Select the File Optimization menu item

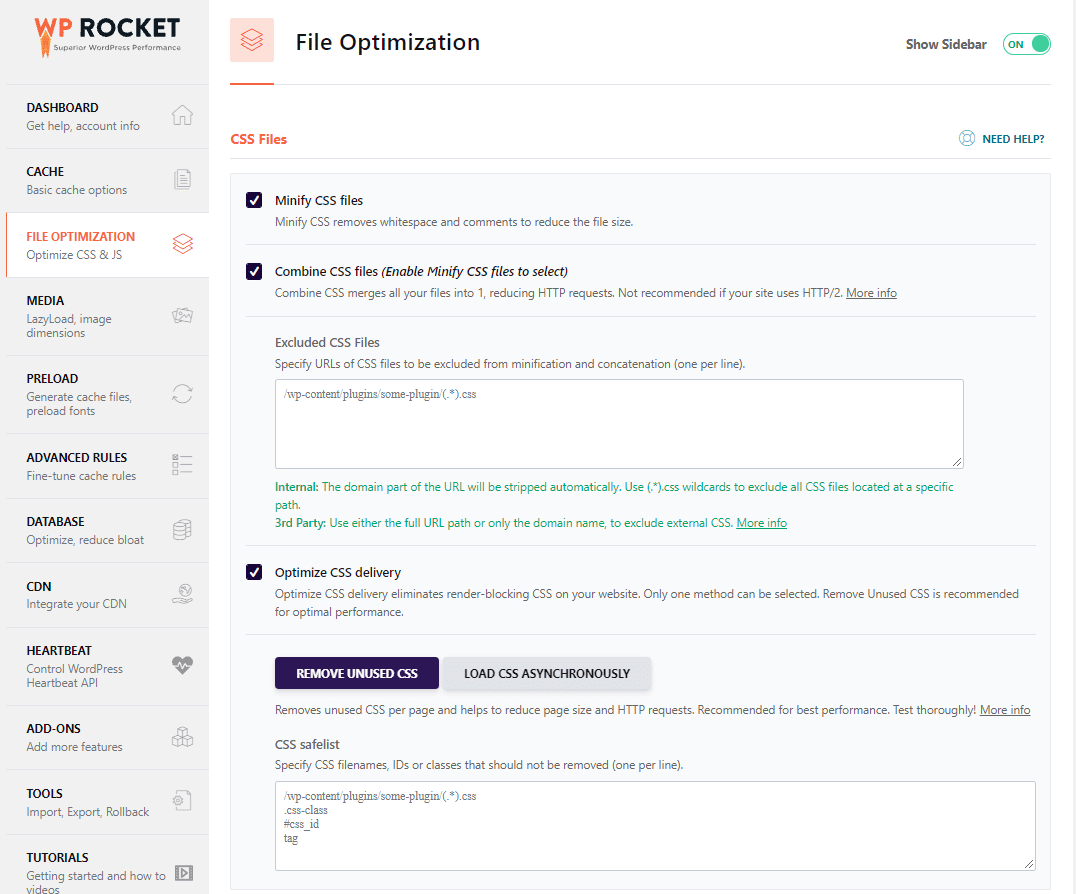[x=107, y=245]
